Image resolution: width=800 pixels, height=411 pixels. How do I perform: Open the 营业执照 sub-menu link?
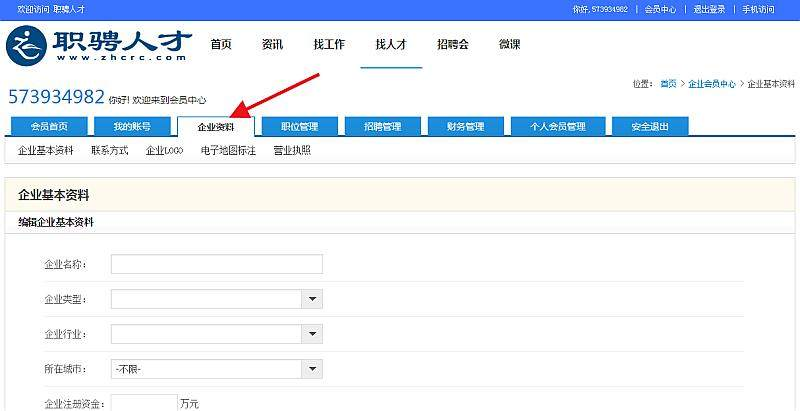[x=292, y=151]
